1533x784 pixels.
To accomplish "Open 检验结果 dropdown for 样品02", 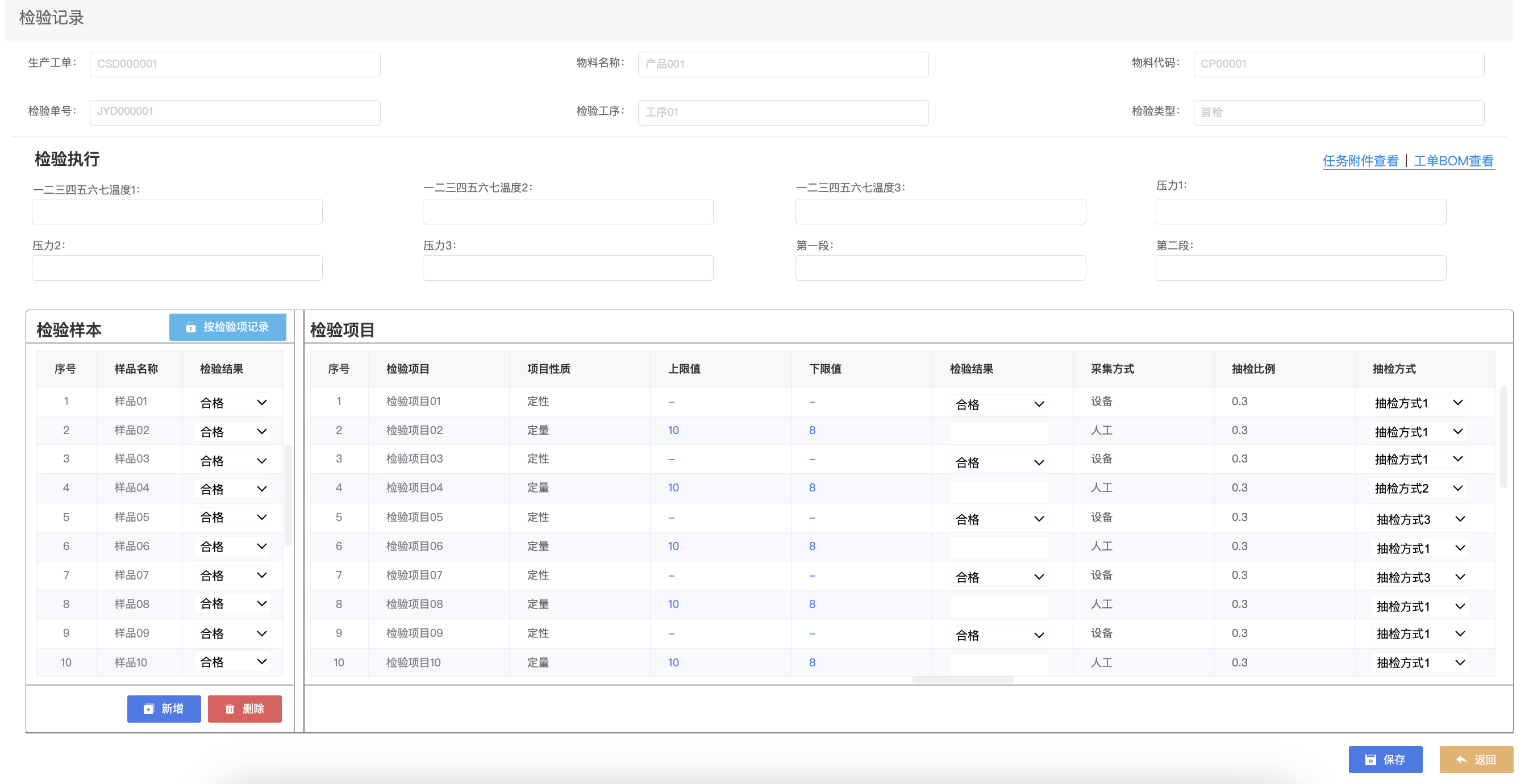I will (233, 432).
